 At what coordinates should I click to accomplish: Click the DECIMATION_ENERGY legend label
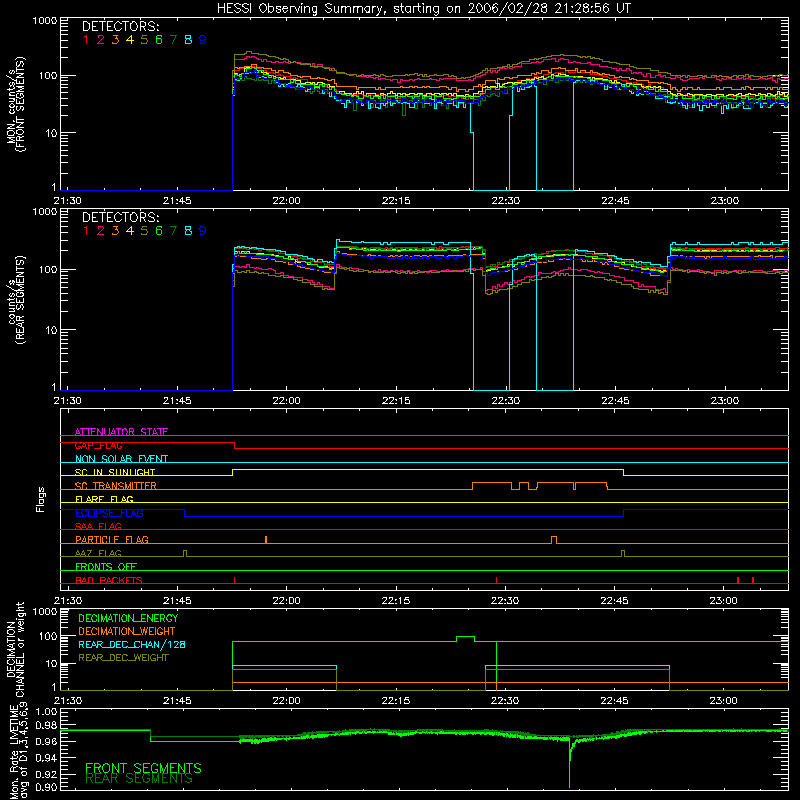(x=128, y=618)
